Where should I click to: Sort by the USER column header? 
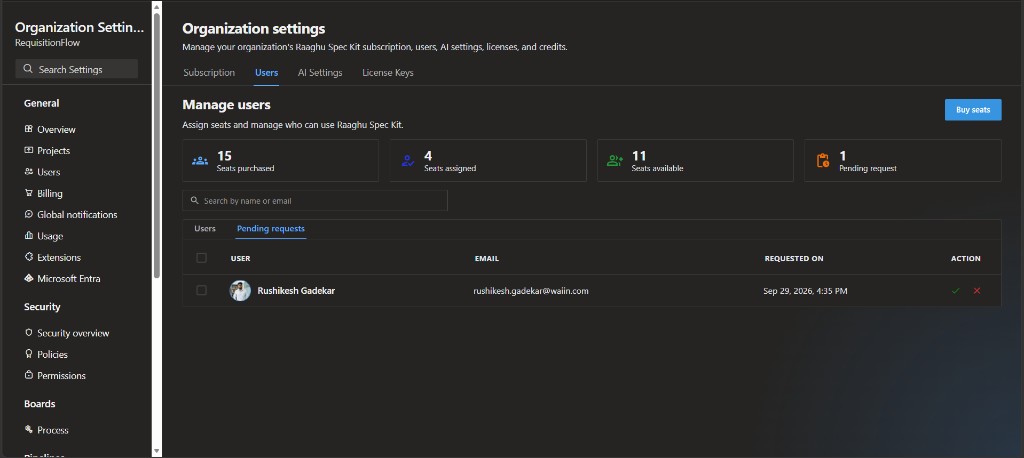[240, 258]
